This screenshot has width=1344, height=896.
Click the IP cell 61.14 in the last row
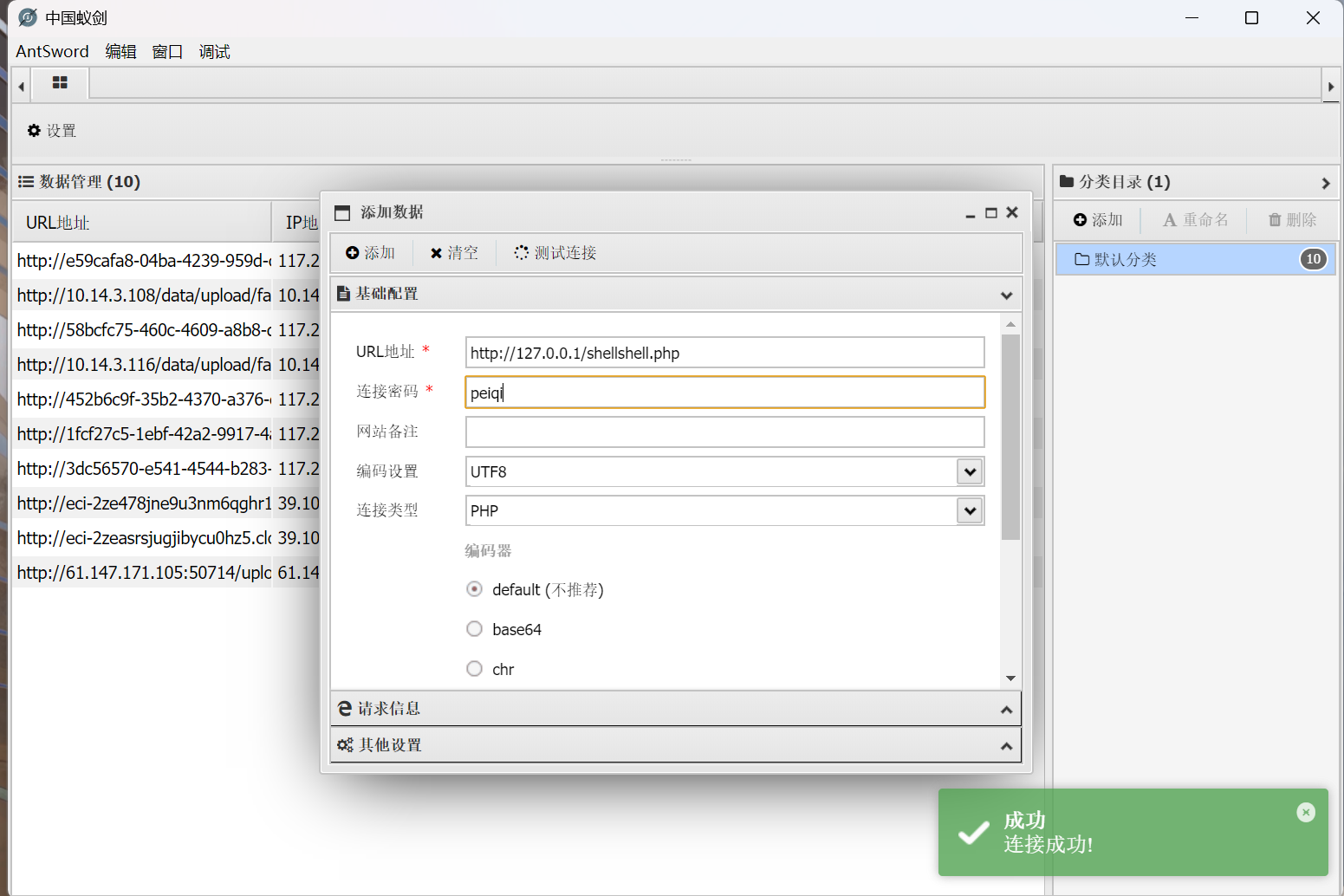click(x=297, y=572)
